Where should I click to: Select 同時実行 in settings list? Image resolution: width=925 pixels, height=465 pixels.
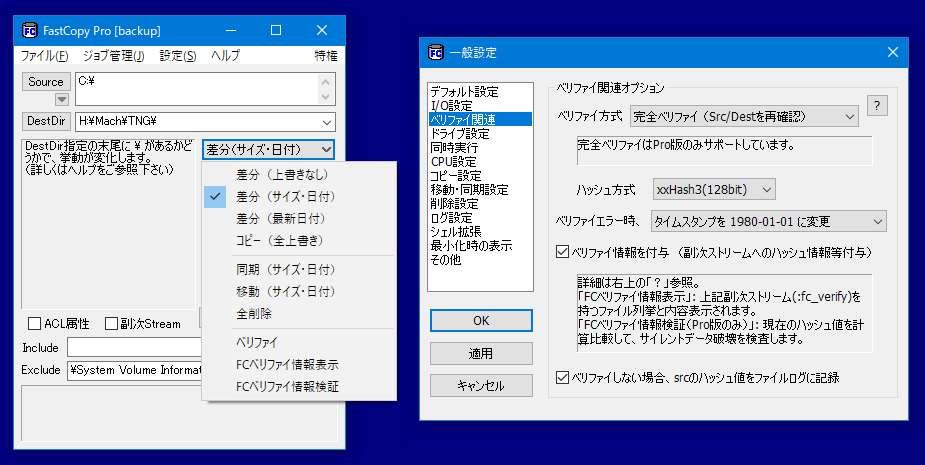pyautogui.click(x=480, y=148)
